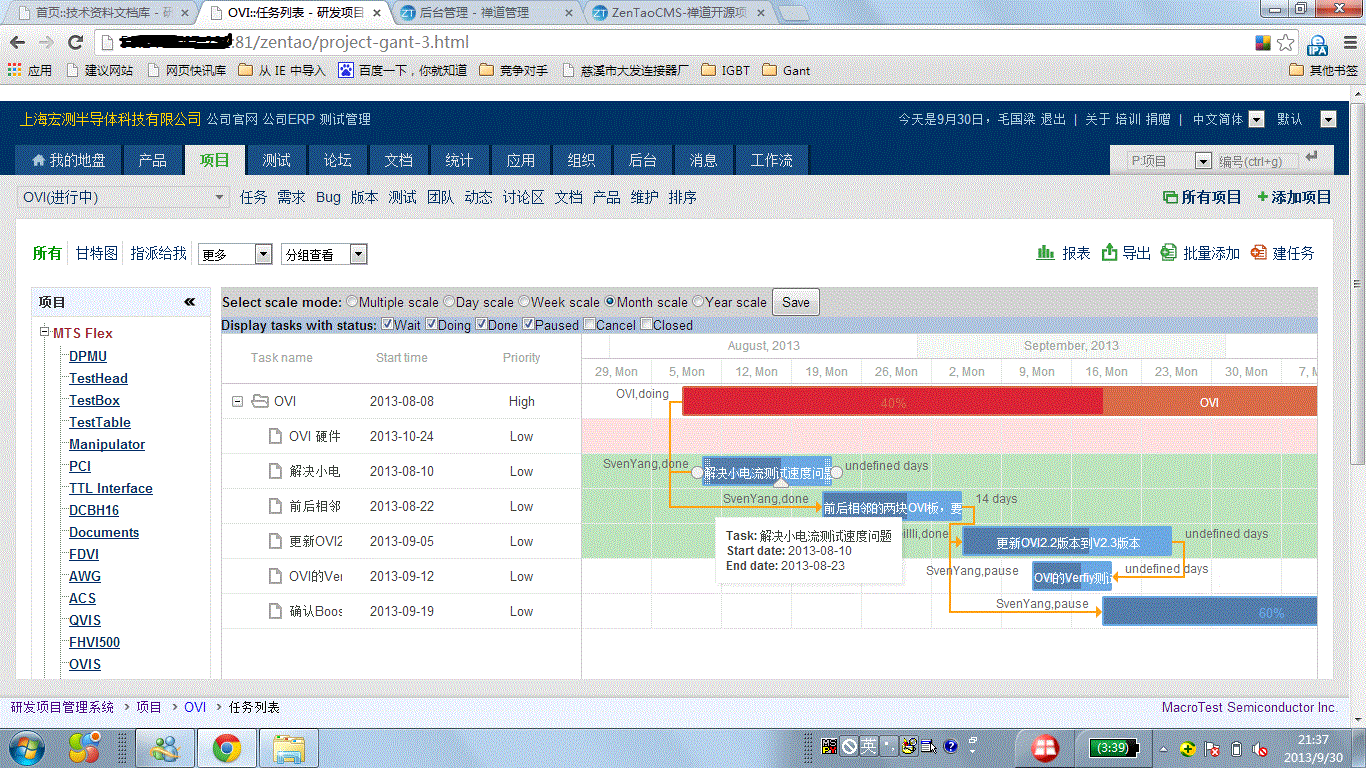Collapse the OVI task group
The width and height of the screenshot is (1366, 768).
click(237, 402)
